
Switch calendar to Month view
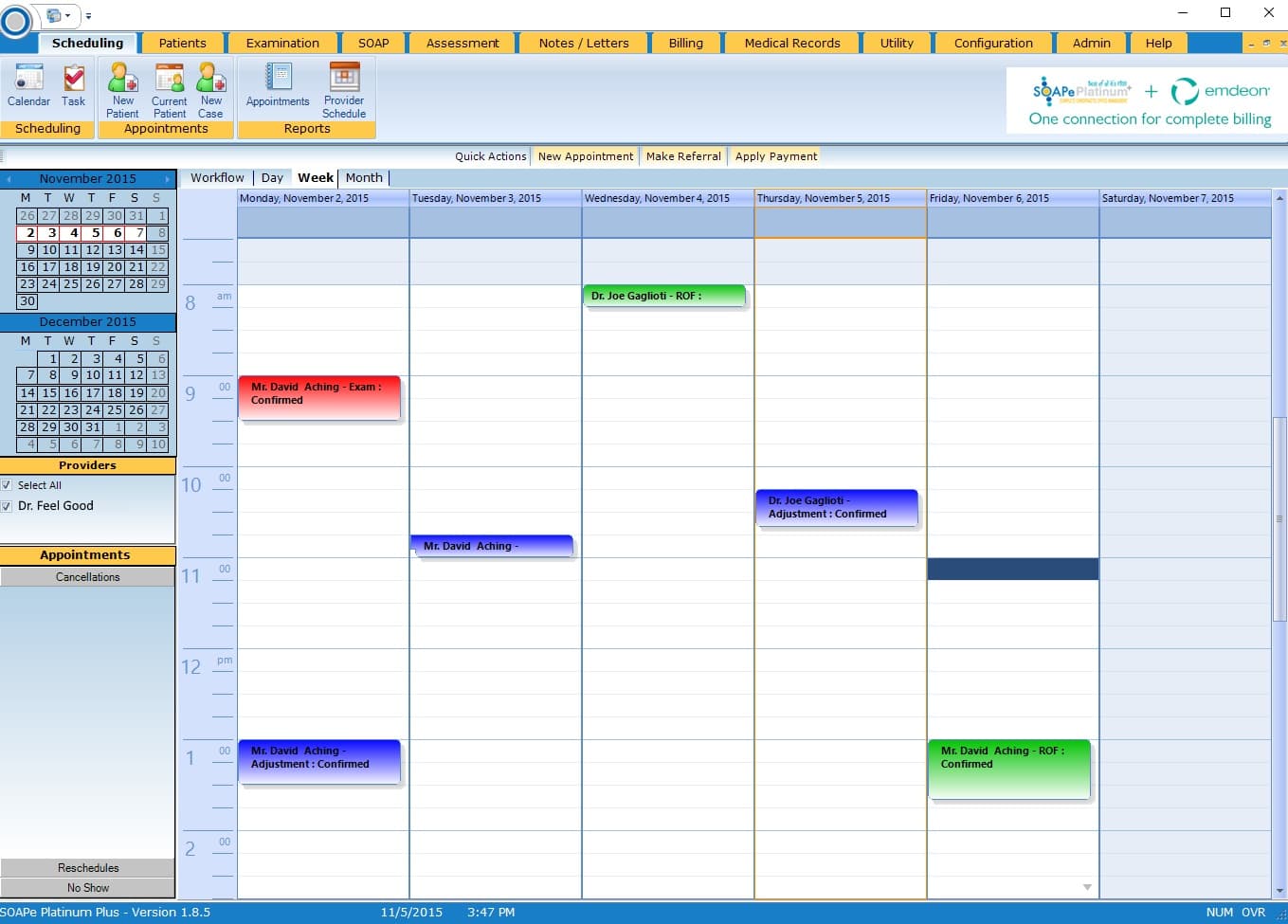coord(364,177)
